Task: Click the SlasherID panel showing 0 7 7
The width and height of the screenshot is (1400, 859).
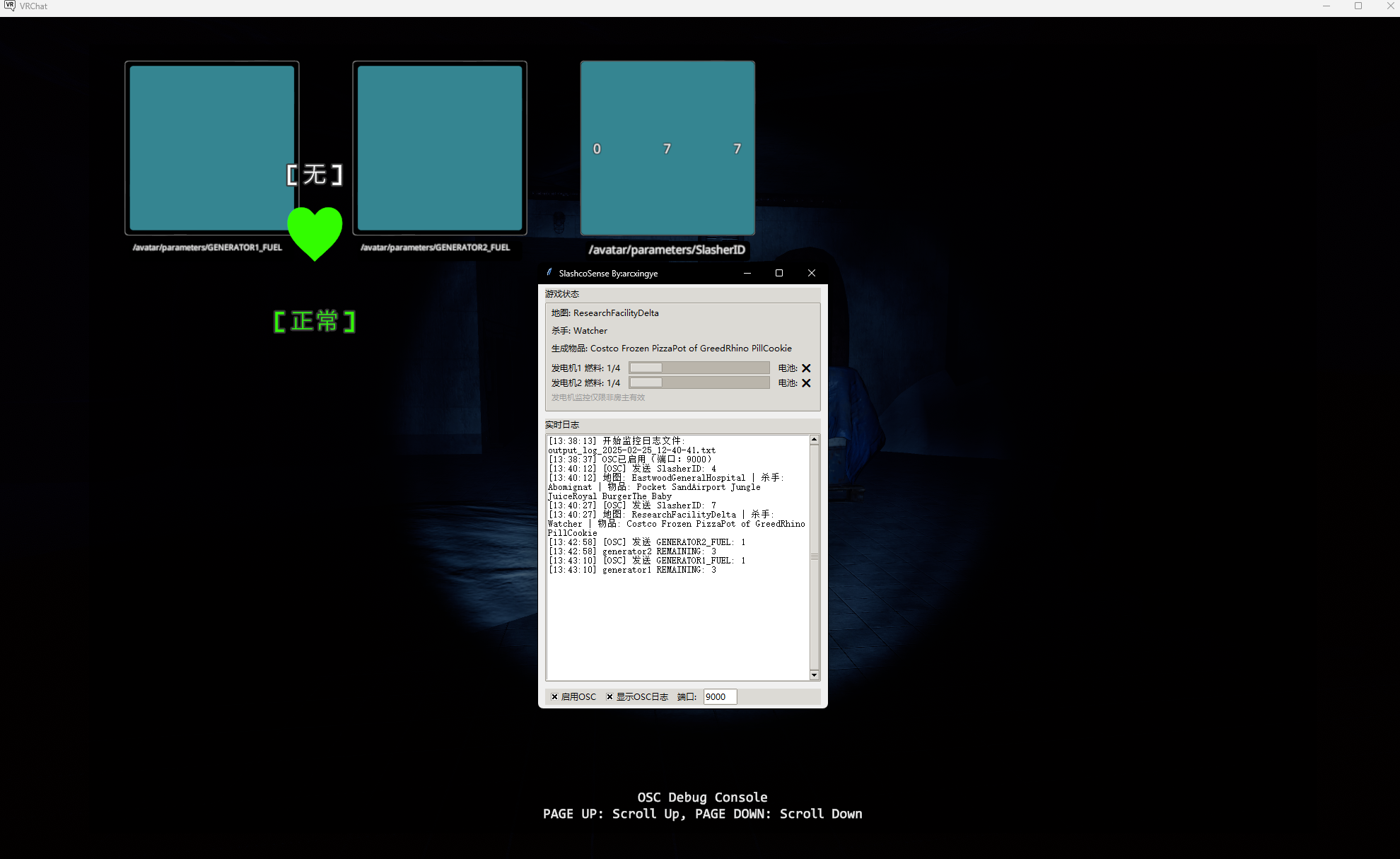Action: pyautogui.click(x=667, y=148)
